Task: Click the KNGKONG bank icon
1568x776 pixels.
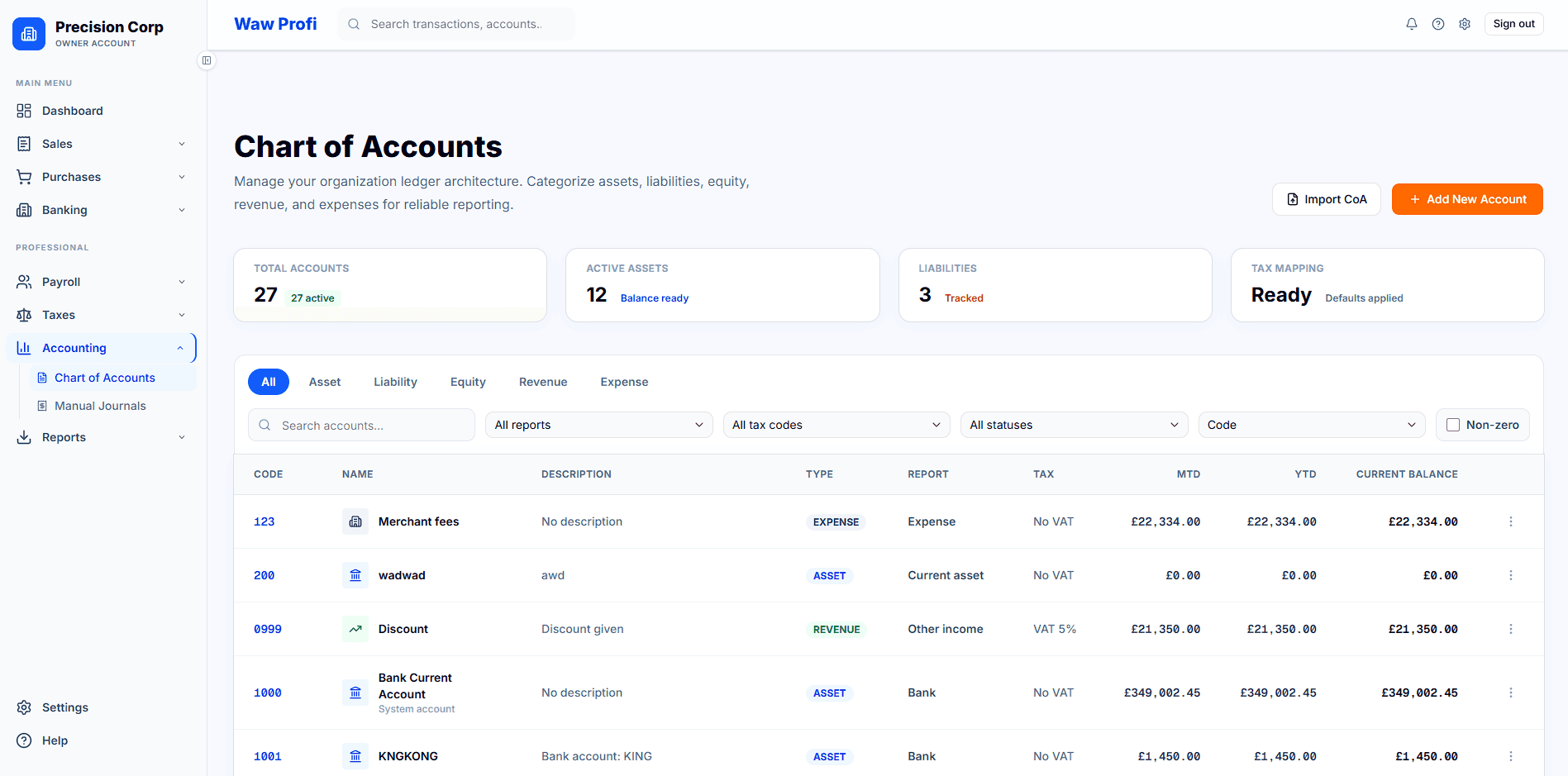Action: [355, 756]
